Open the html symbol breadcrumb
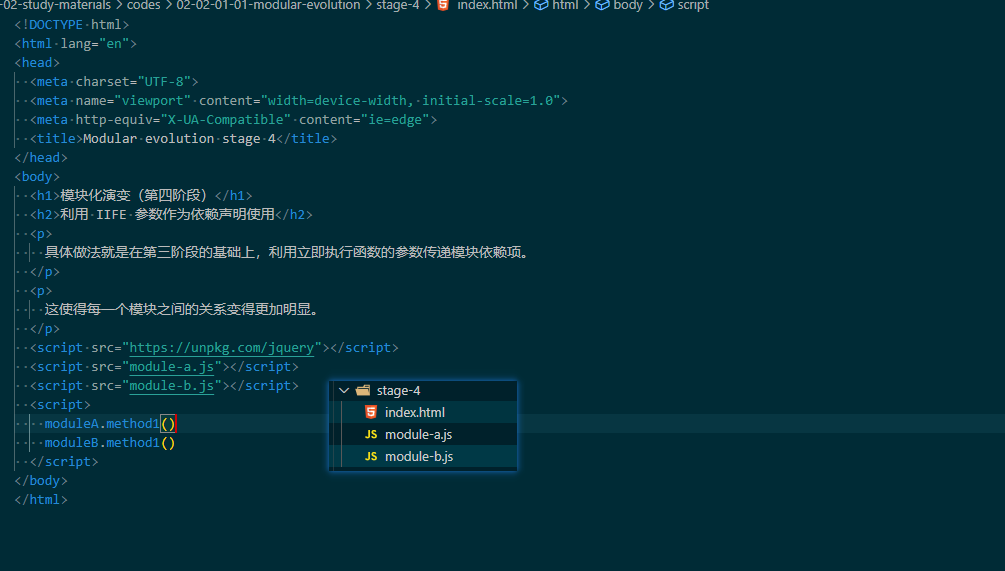Viewport: 1005px width, 571px height. (x=565, y=5)
